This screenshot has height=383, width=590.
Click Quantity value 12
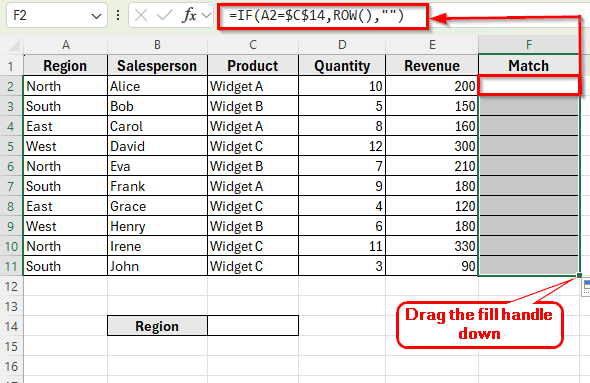(342, 146)
